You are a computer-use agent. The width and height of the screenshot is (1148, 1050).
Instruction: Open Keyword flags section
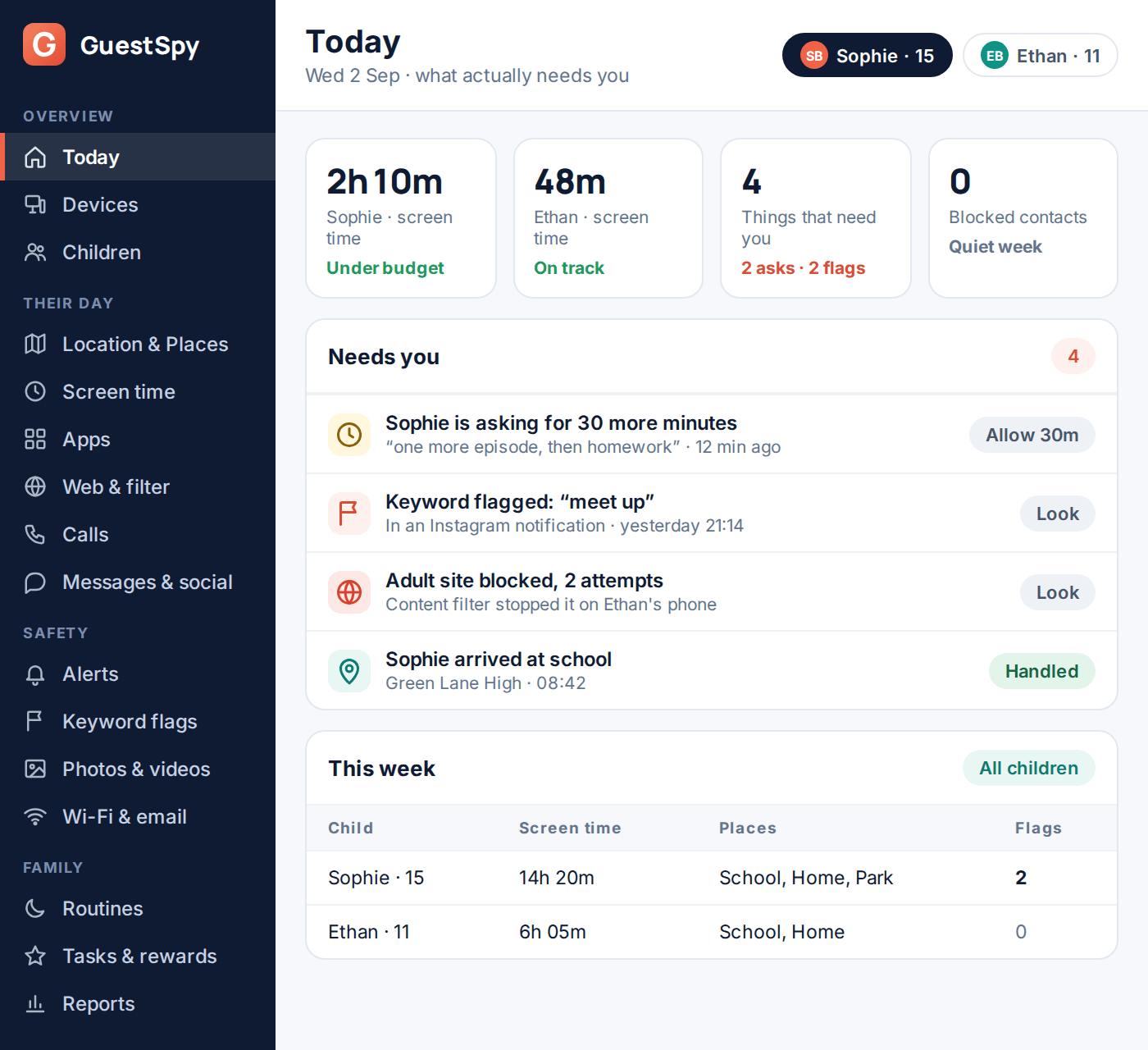click(138, 721)
